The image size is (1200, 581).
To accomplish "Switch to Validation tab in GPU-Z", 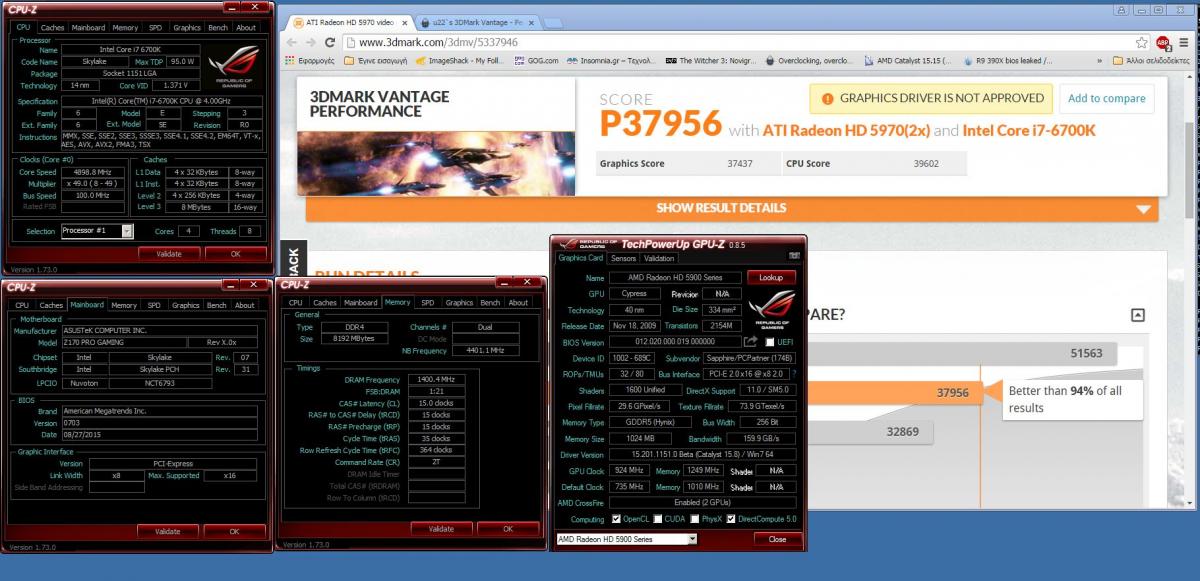I will [x=660, y=258].
